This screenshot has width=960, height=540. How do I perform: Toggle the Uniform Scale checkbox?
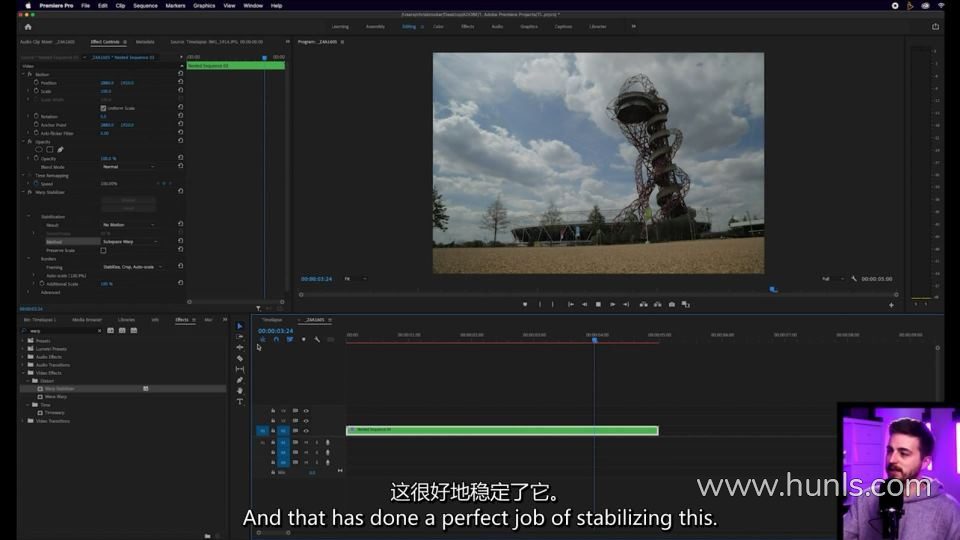point(103,108)
